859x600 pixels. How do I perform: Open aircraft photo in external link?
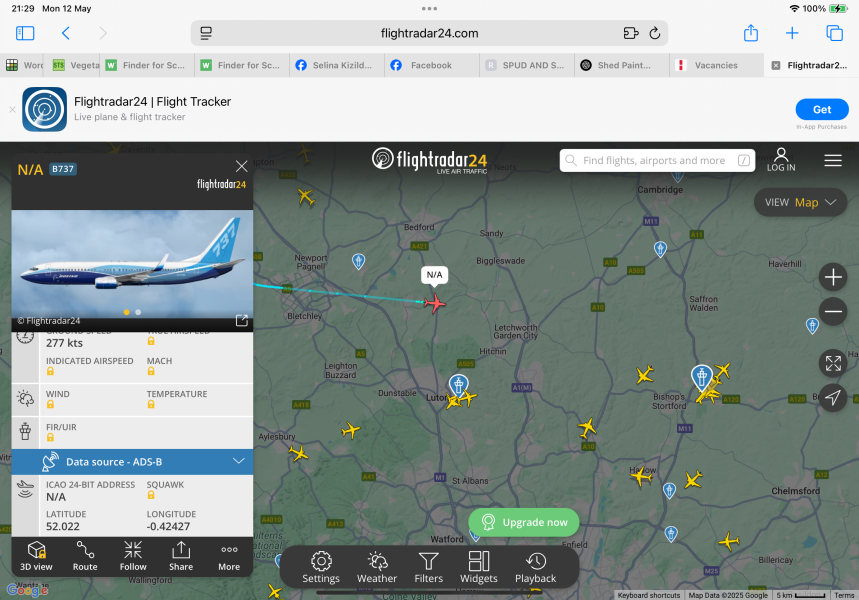242,321
